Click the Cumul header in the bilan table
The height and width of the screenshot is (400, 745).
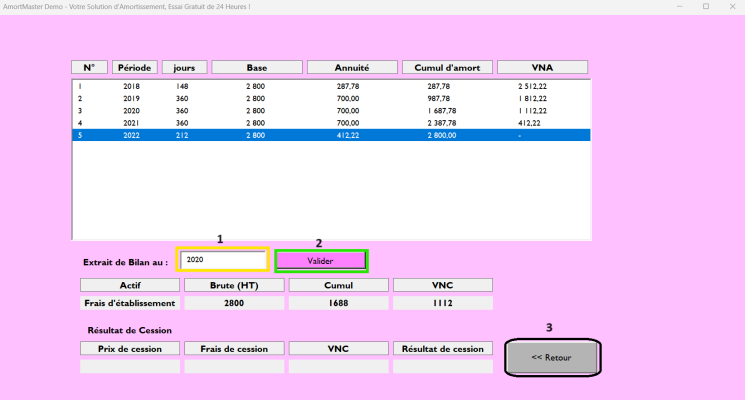338,285
